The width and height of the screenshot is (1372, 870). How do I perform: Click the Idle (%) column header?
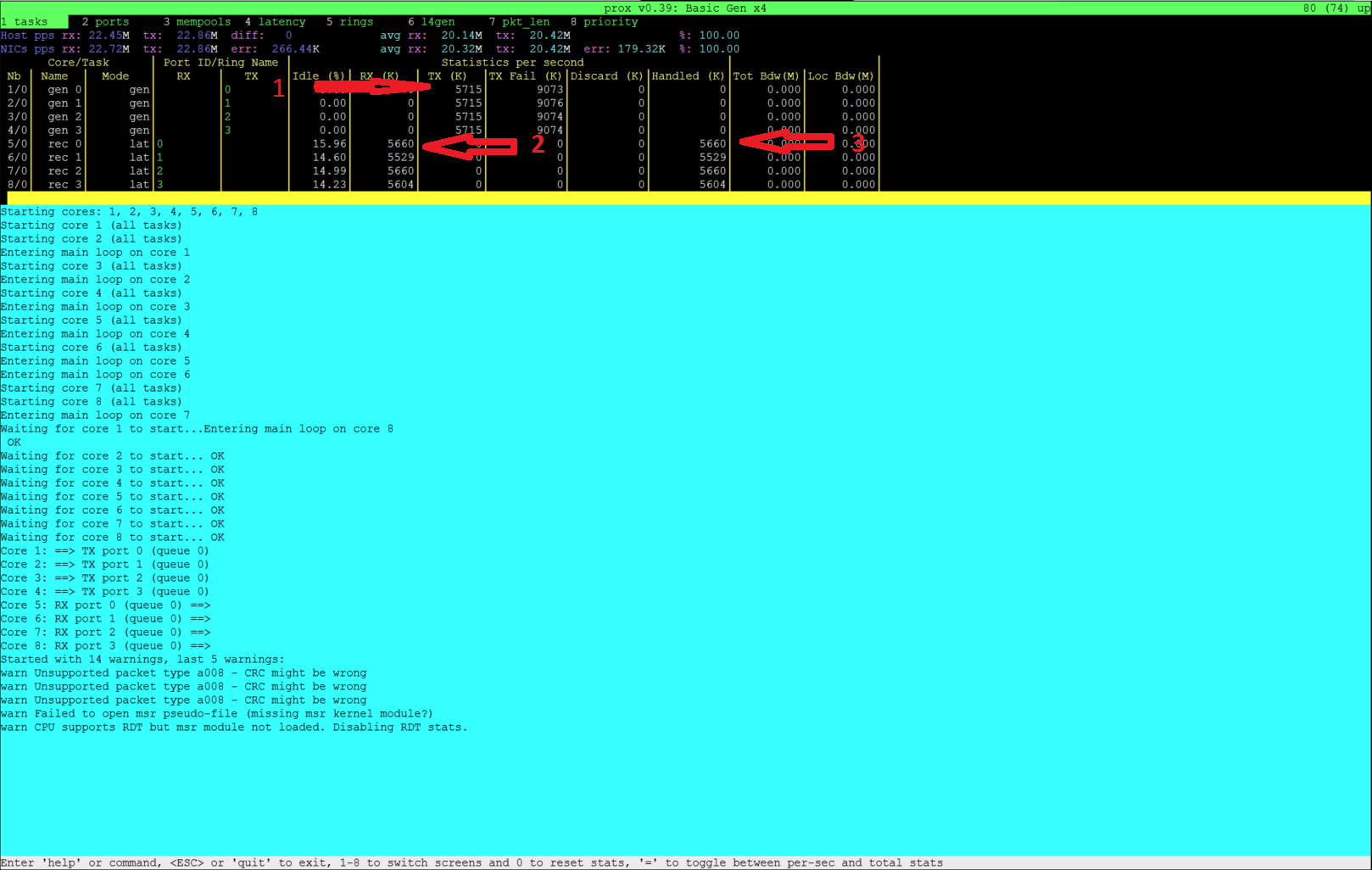[319, 76]
